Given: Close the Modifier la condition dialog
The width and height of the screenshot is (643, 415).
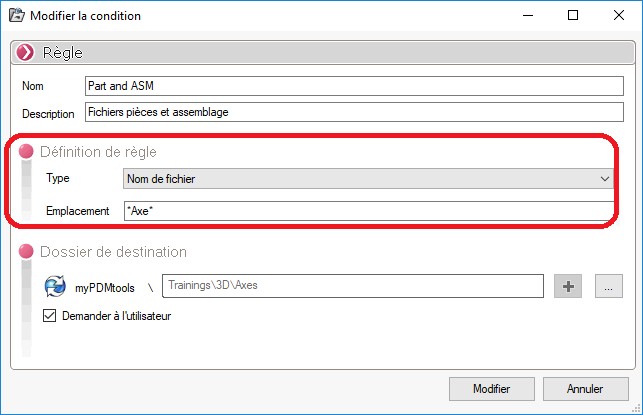Looking at the screenshot, I should pyautogui.click(x=619, y=16).
